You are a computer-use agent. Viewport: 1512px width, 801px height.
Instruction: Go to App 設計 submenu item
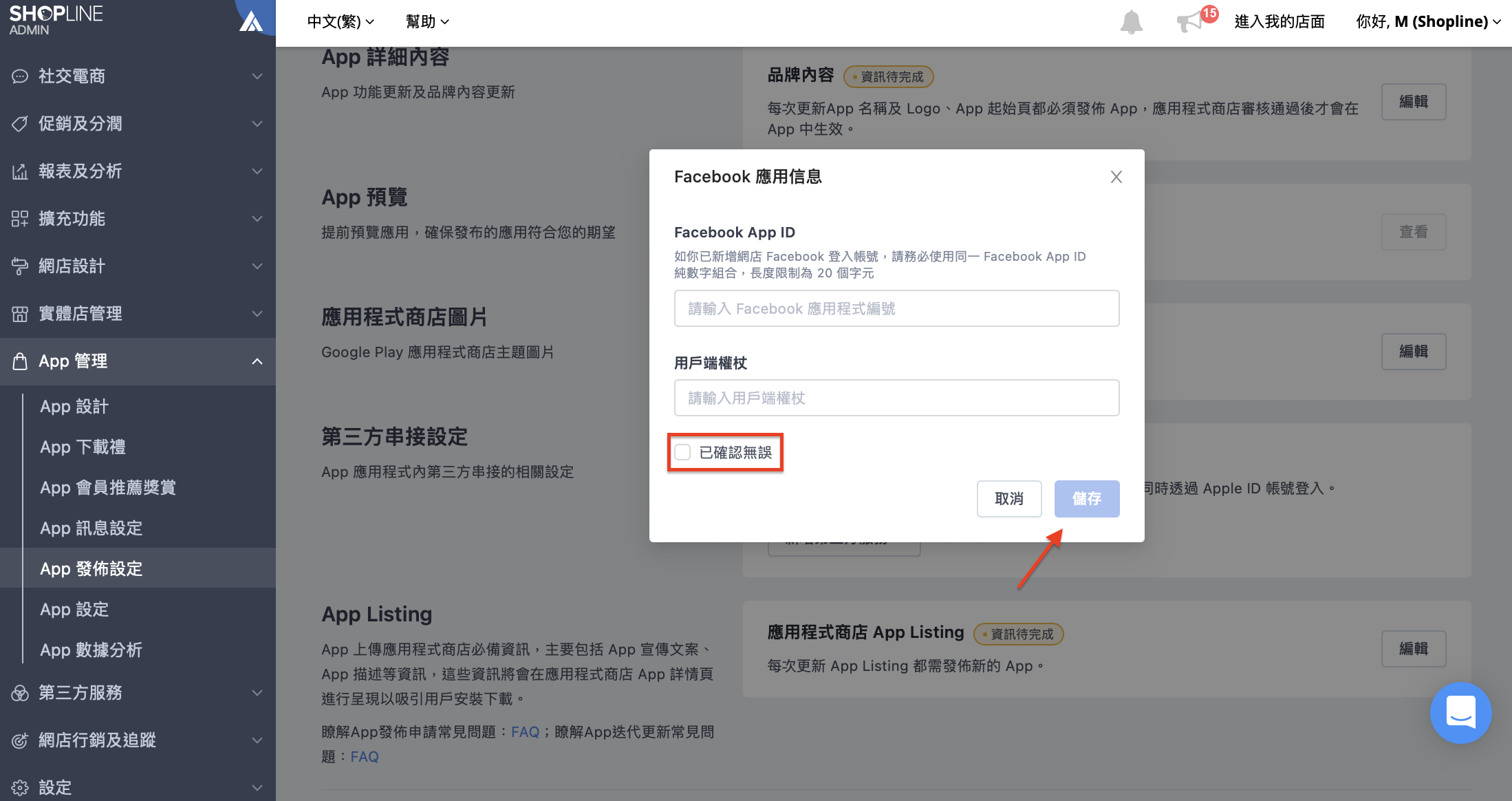click(74, 407)
